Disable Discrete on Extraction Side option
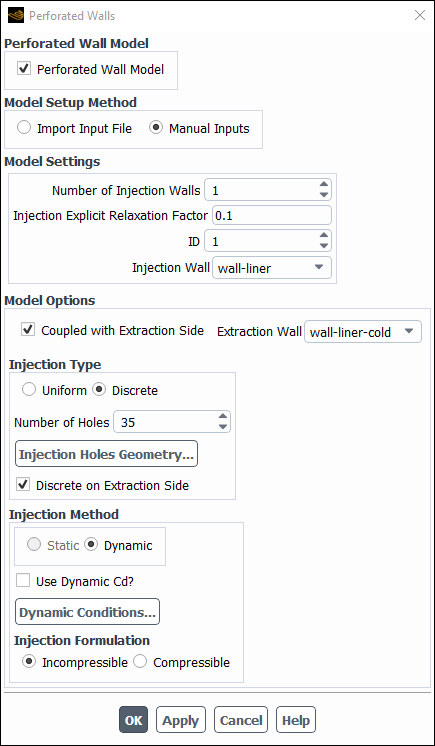Screen dimensions: 435x746 (x=23, y=485)
